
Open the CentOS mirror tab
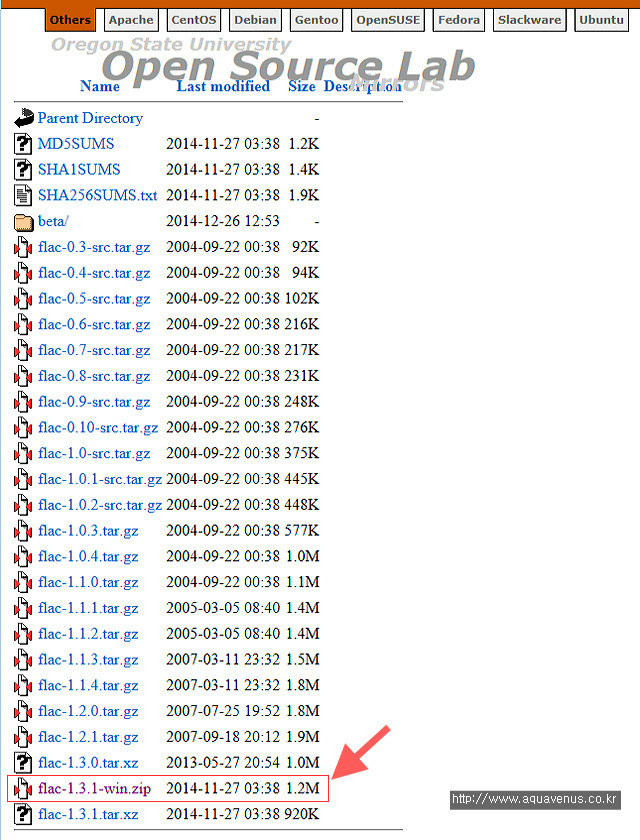(x=194, y=20)
